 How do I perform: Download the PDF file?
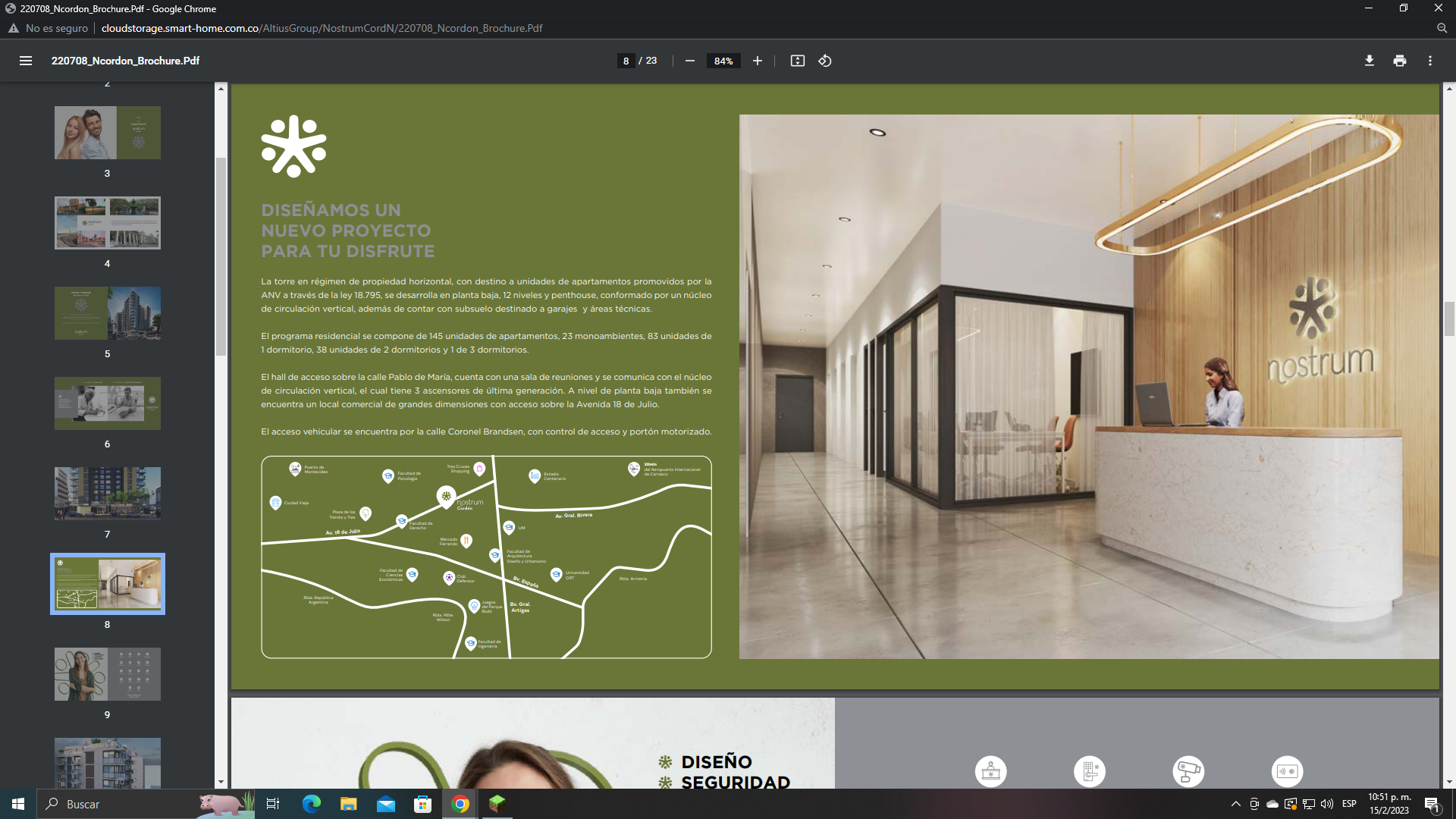[x=1369, y=61]
